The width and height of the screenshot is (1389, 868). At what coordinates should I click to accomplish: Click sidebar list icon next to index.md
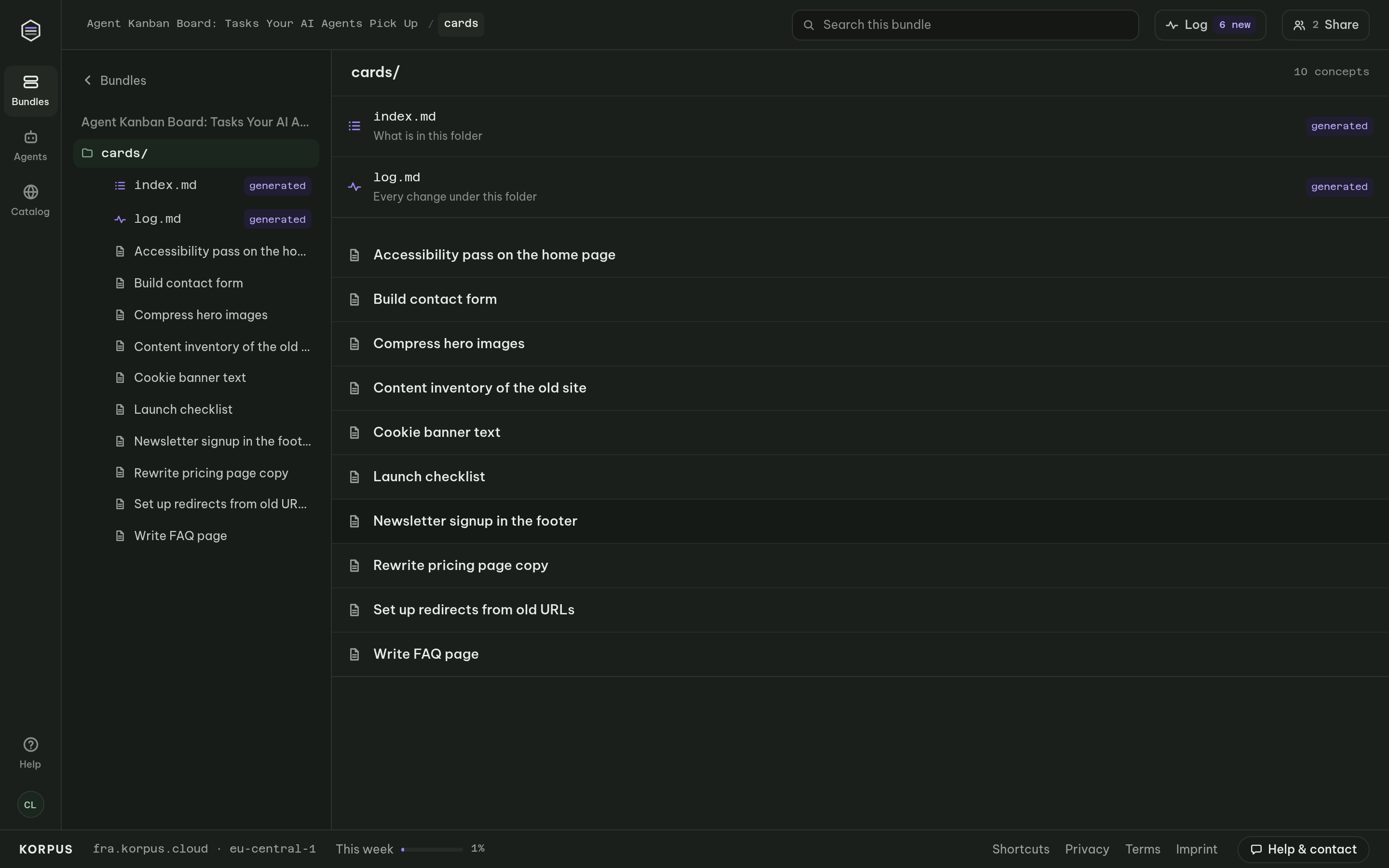120,186
